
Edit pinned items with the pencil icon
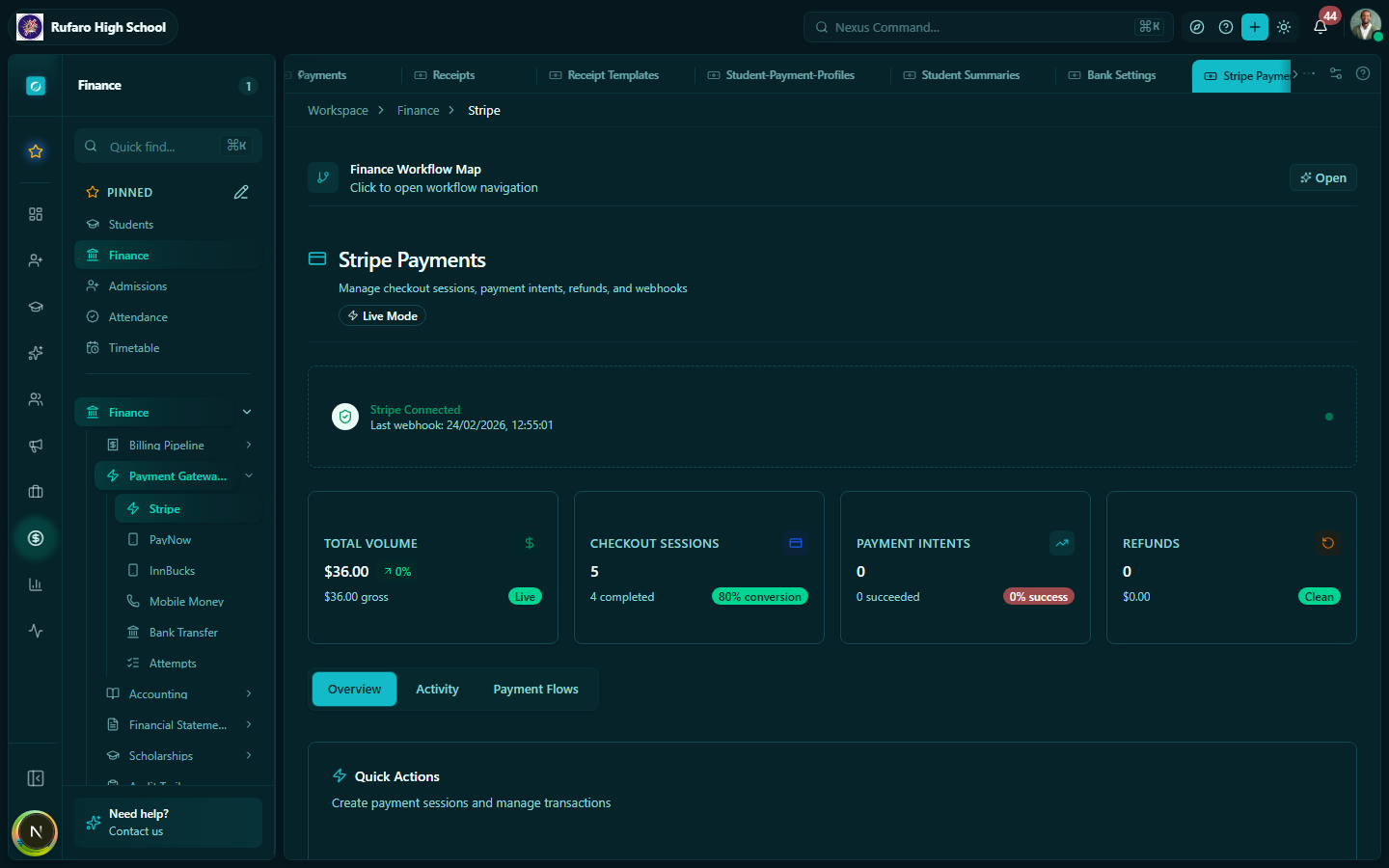[x=241, y=192]
